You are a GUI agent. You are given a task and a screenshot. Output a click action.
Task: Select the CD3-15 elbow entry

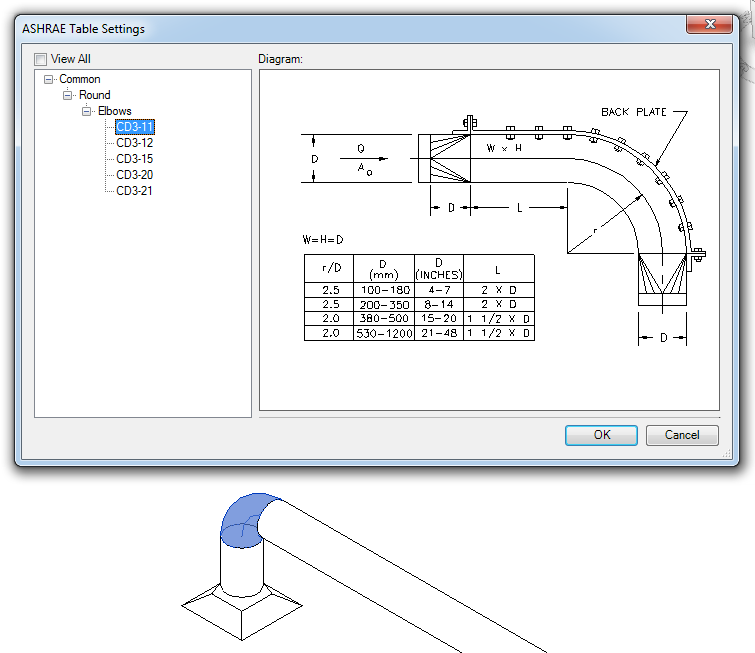[135, 159]
